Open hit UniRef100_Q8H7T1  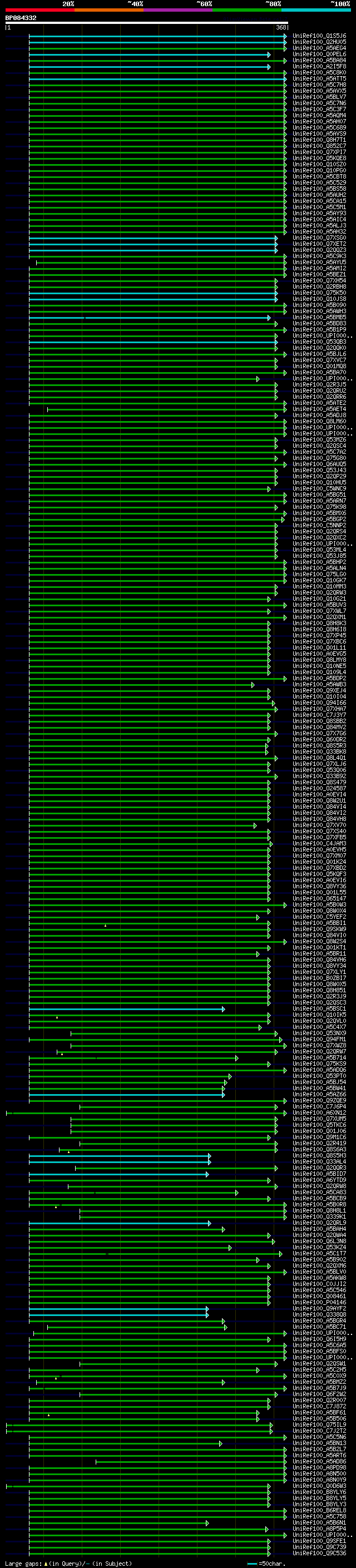(319, 140)
